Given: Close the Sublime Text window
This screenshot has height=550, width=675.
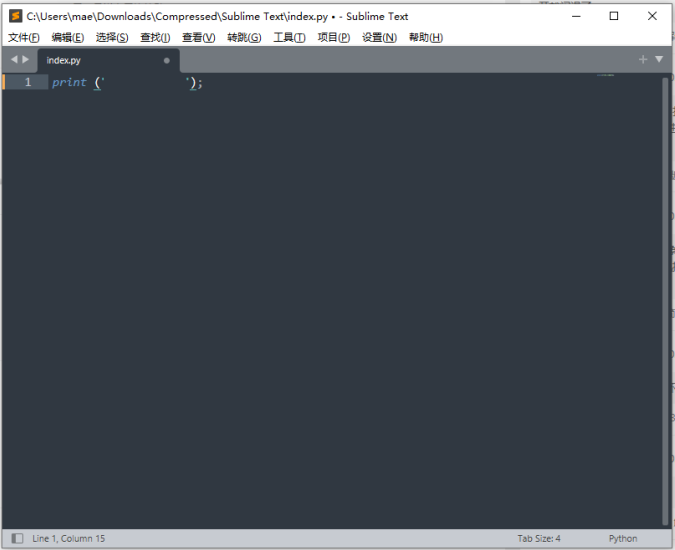Looking at the screenshot, I should coord(652,16).
